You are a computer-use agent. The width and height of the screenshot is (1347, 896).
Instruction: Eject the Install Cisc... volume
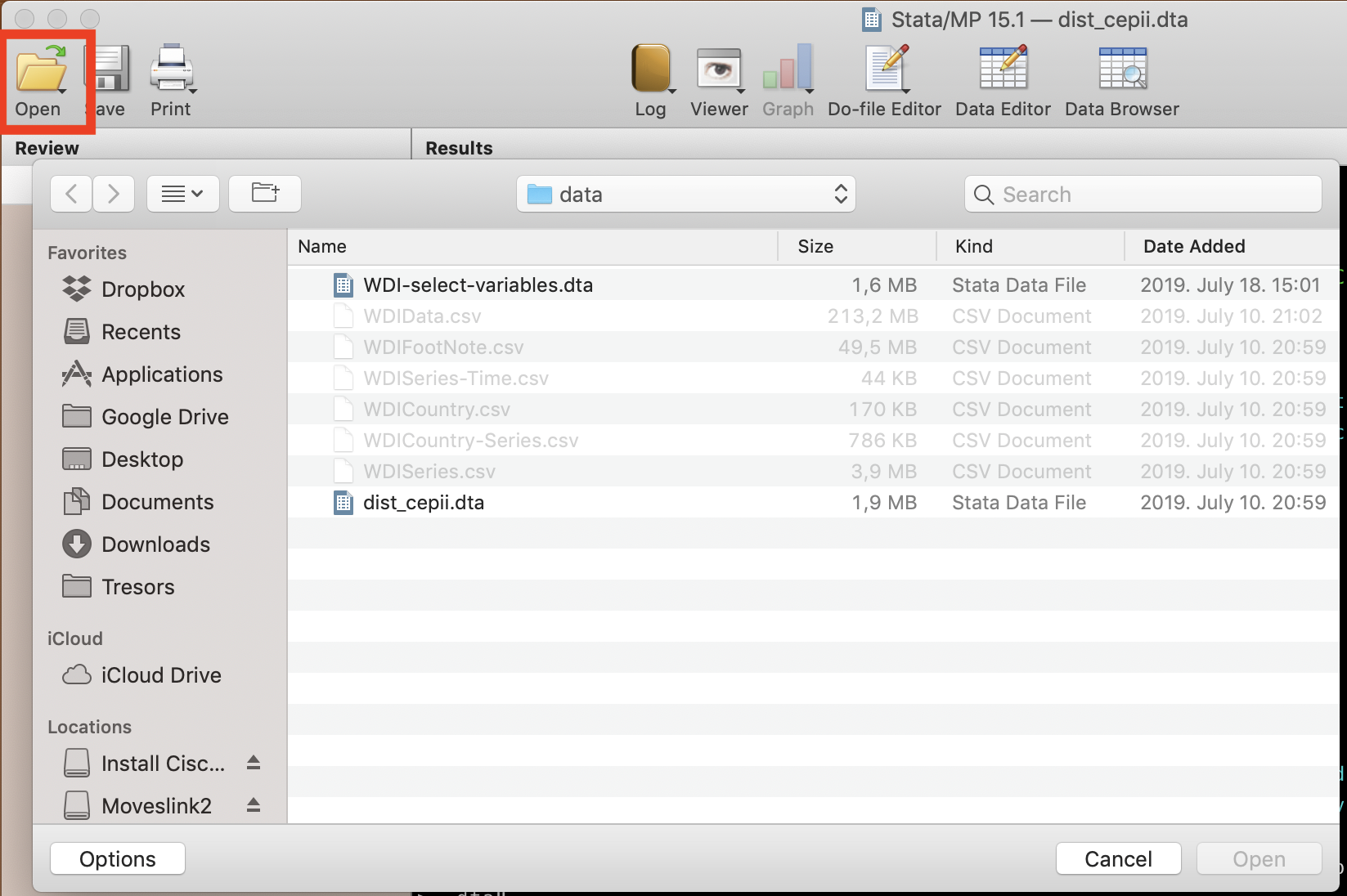click(254, 763)
